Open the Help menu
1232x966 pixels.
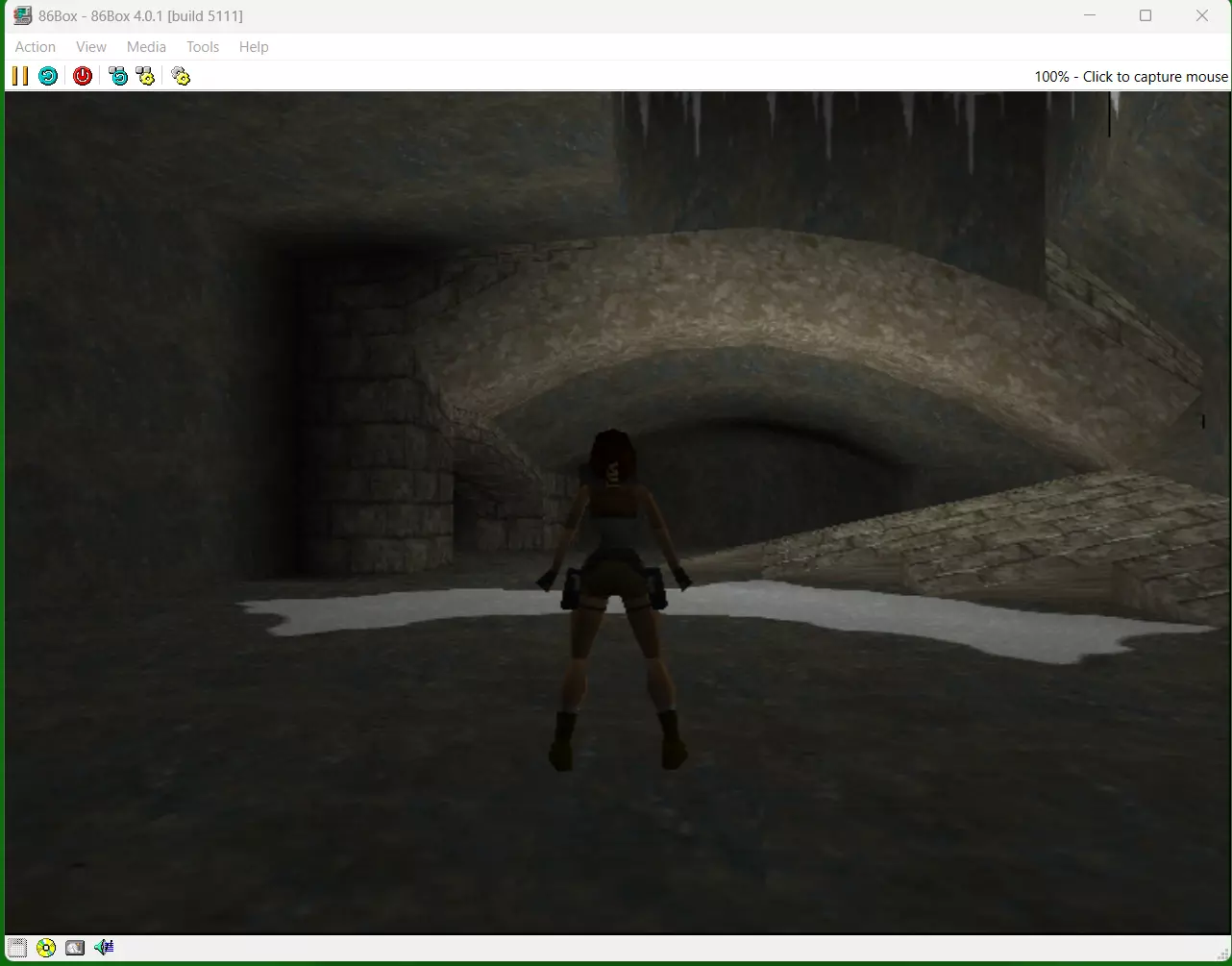(x=254, y=47)
